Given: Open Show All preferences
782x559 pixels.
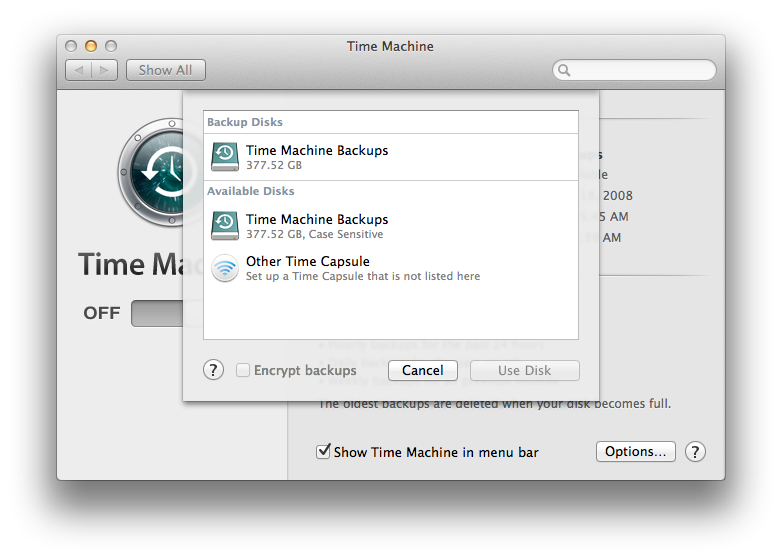Looking at the screenshot, I should click(x=166, y=70).
